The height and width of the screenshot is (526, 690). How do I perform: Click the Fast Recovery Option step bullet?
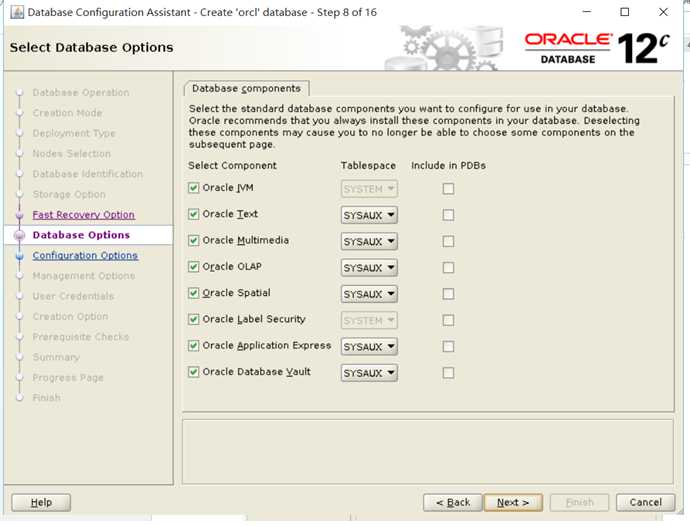pos(19,215)
